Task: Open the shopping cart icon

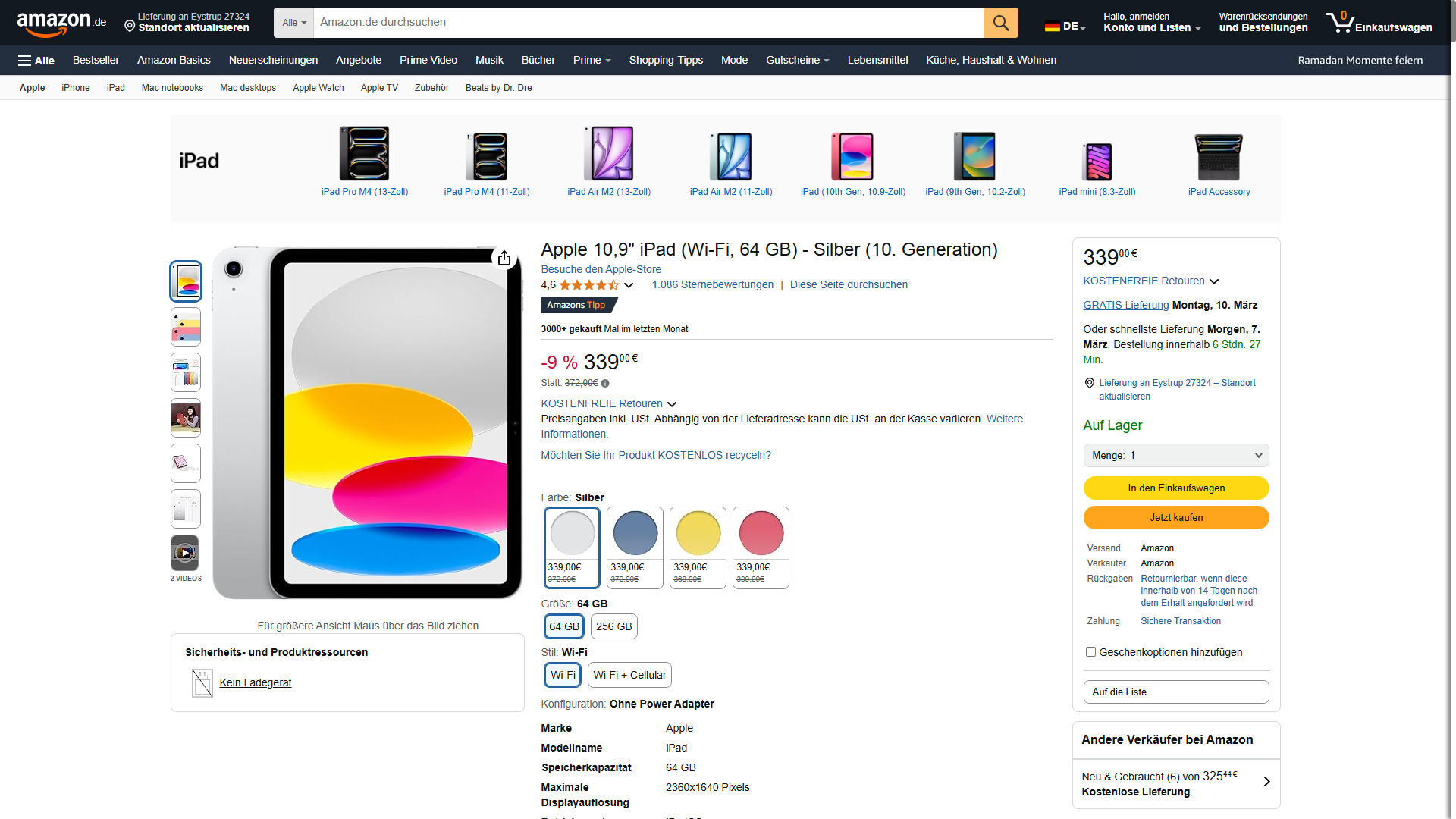Action: tap(1341, 23)
